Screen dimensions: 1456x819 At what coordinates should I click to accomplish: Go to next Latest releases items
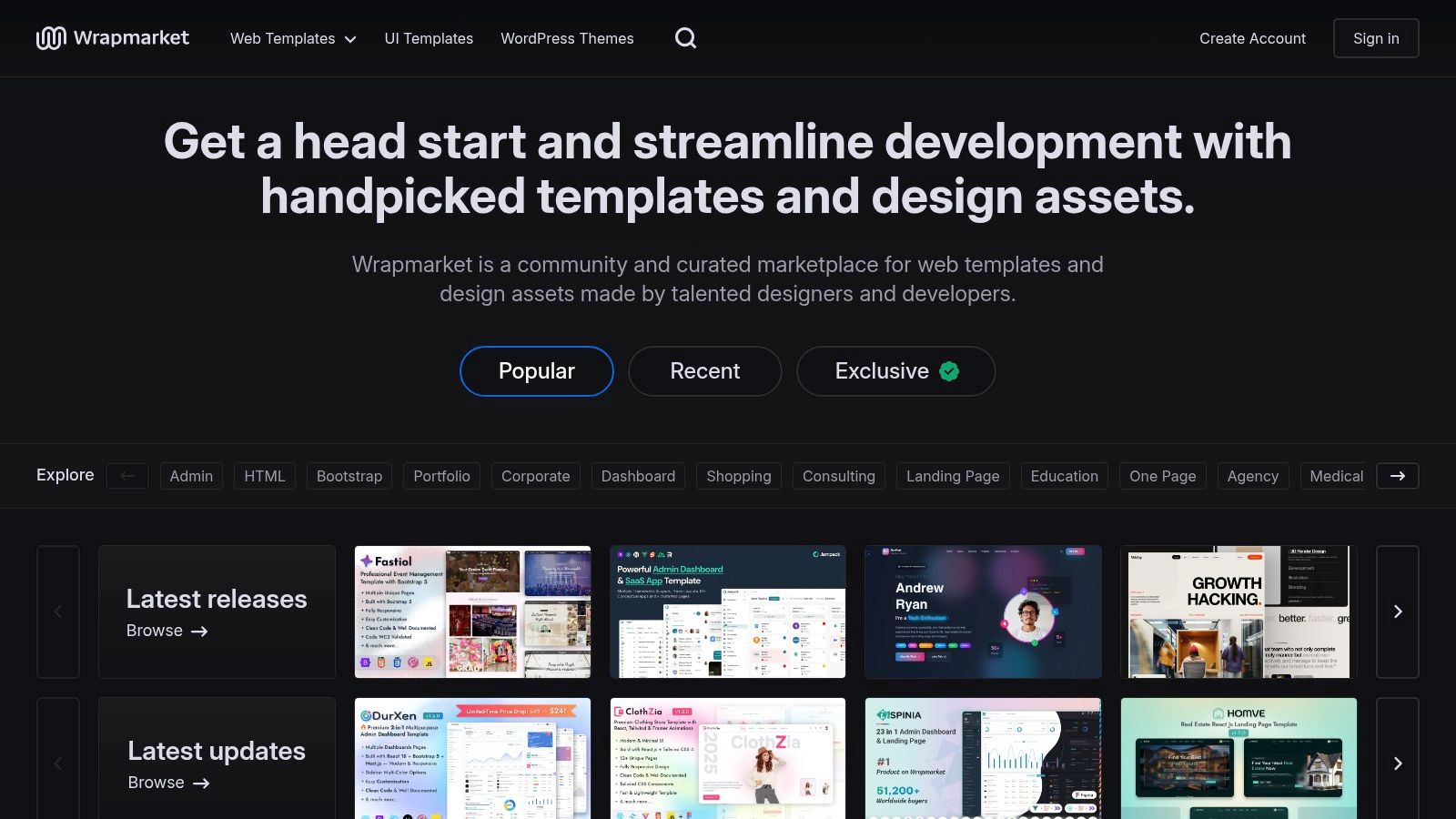[1398, 612]
